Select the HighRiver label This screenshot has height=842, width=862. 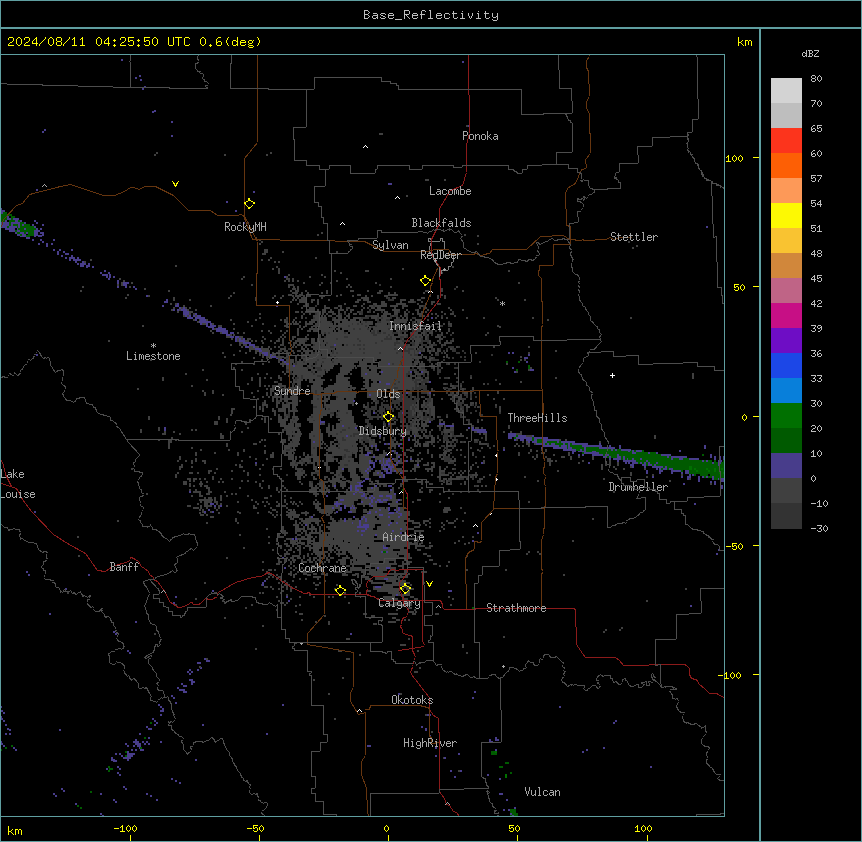(x=430, y=743)
